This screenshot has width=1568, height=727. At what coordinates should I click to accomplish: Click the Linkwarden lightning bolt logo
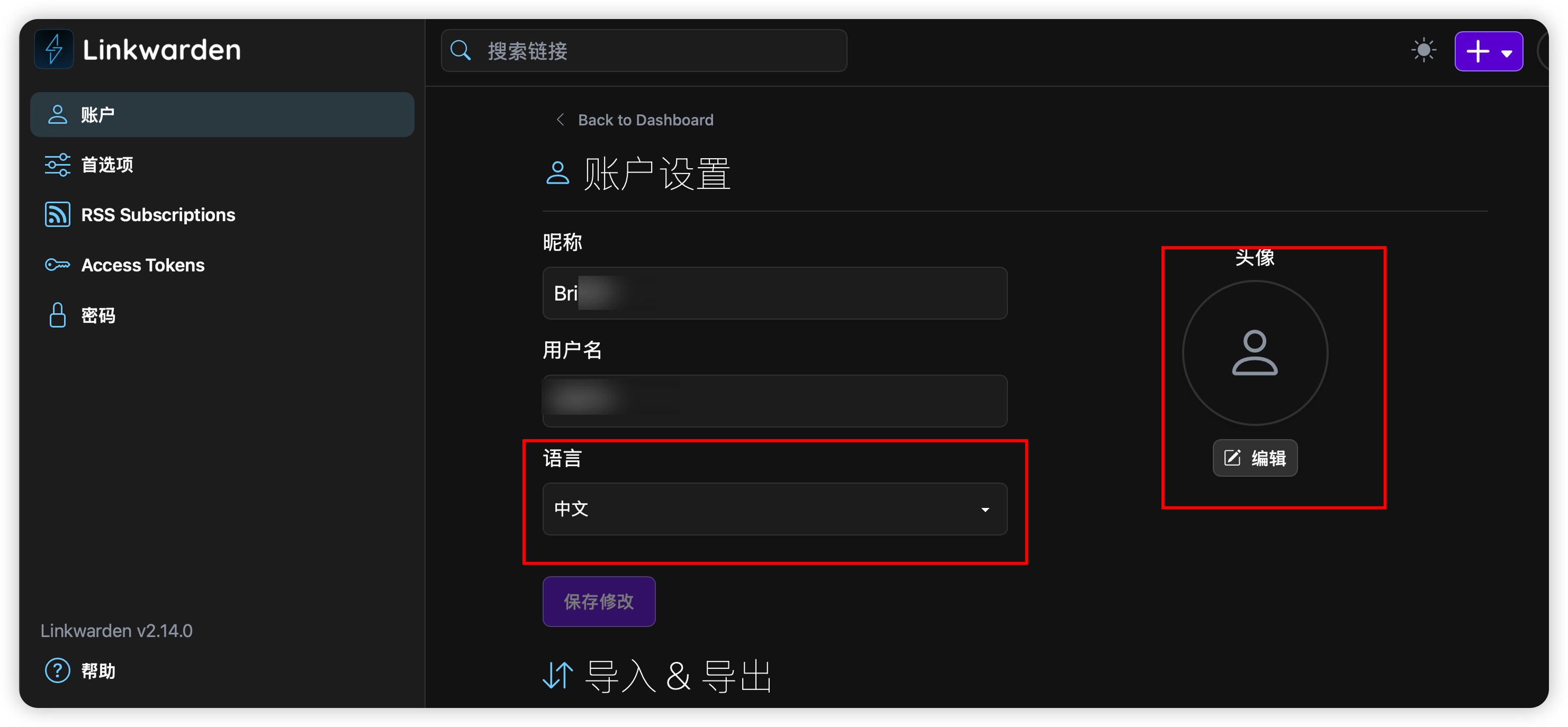54,49
